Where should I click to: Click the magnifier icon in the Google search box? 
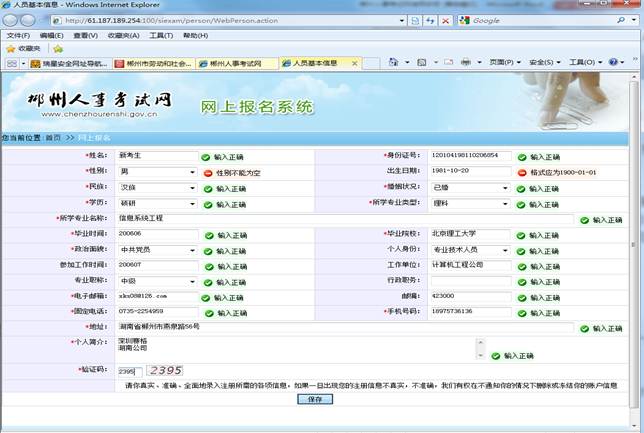[621, 20]
